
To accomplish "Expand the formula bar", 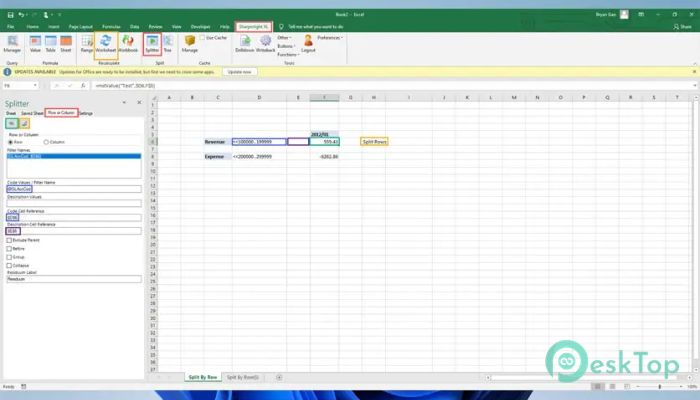I will (x=695, y=86).
